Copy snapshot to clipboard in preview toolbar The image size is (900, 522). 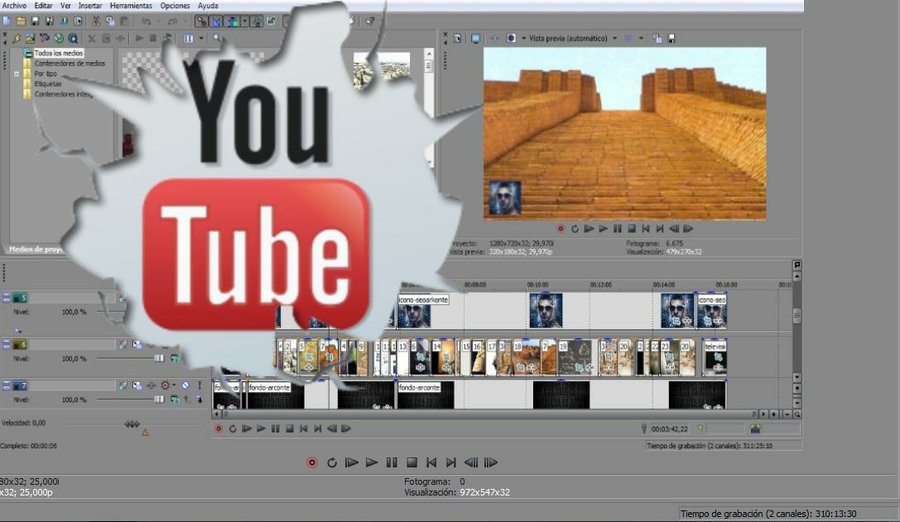coord(657,38)
